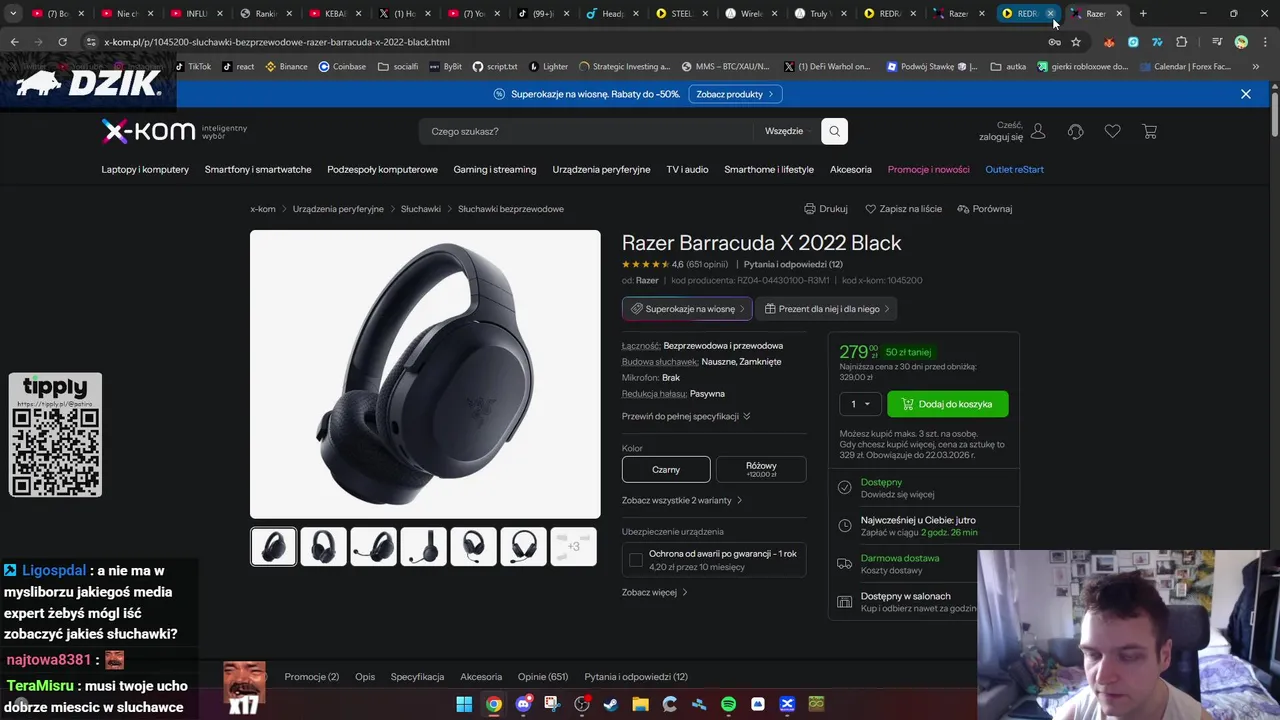Open File Explorer from the taskbar
The height and width of the screenshot is (720, 1280).
click(x=640, y=704)
